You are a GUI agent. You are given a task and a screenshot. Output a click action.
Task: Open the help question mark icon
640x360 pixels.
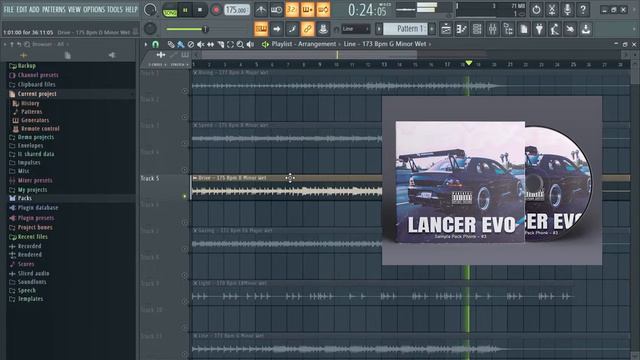(x=583, y=9)
